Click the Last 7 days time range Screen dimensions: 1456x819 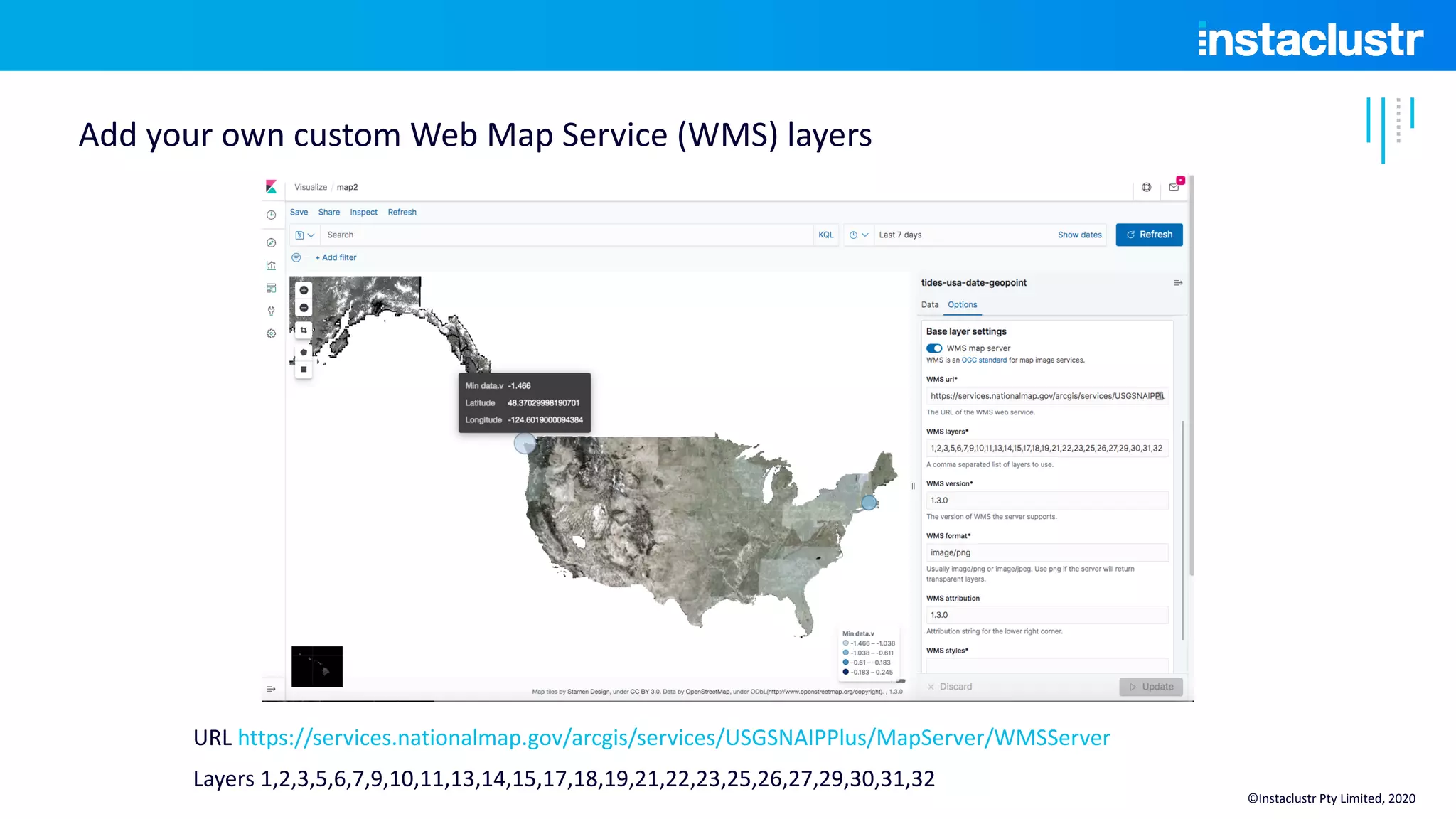coord(900,235)
